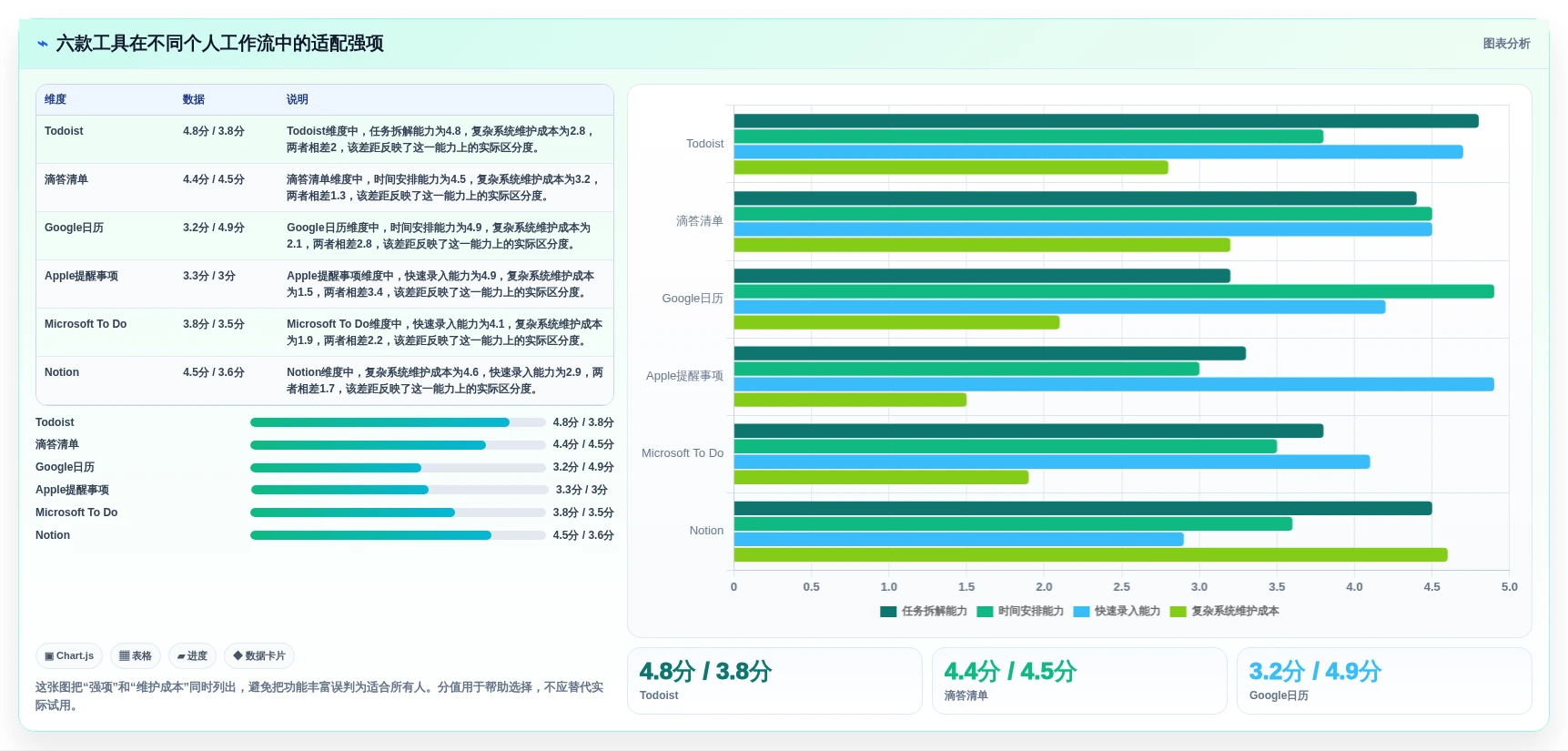
Task: Click the 5.0 x-axis tick label
Action: [x=1510, y=587]
